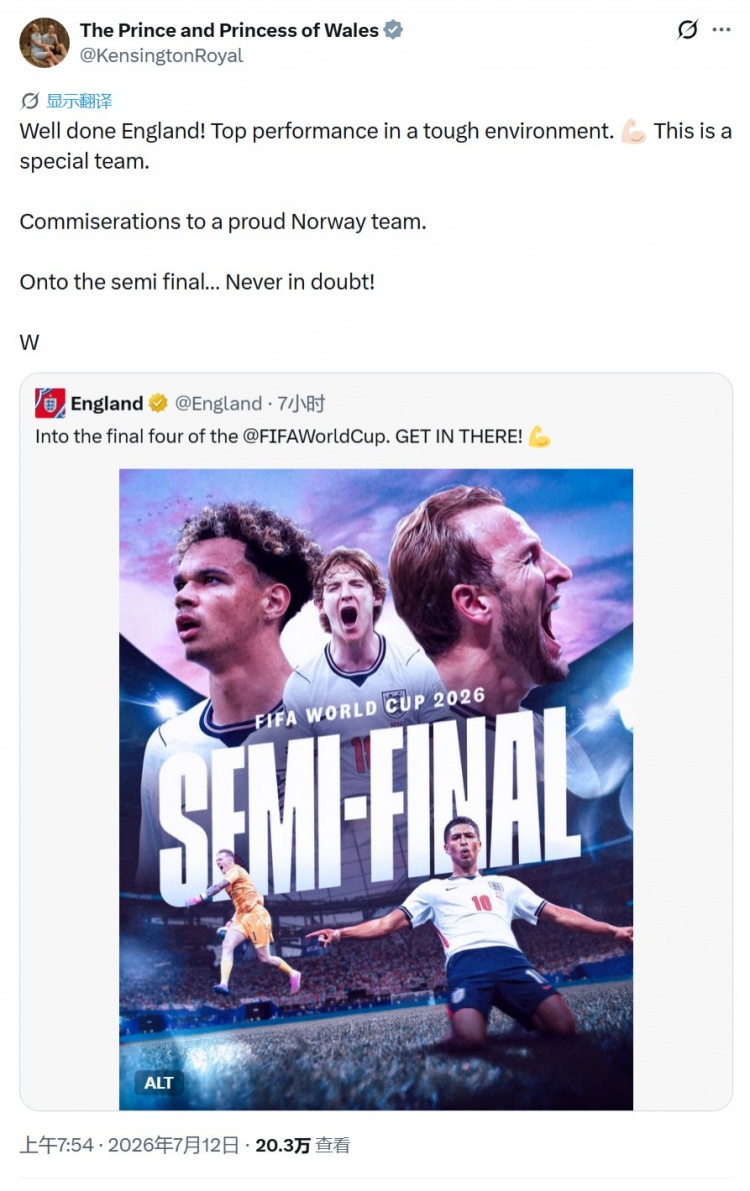This screenshot has height=1191, width=750.
Task: Show image description with ALT badge
Action: (159, 1082)
